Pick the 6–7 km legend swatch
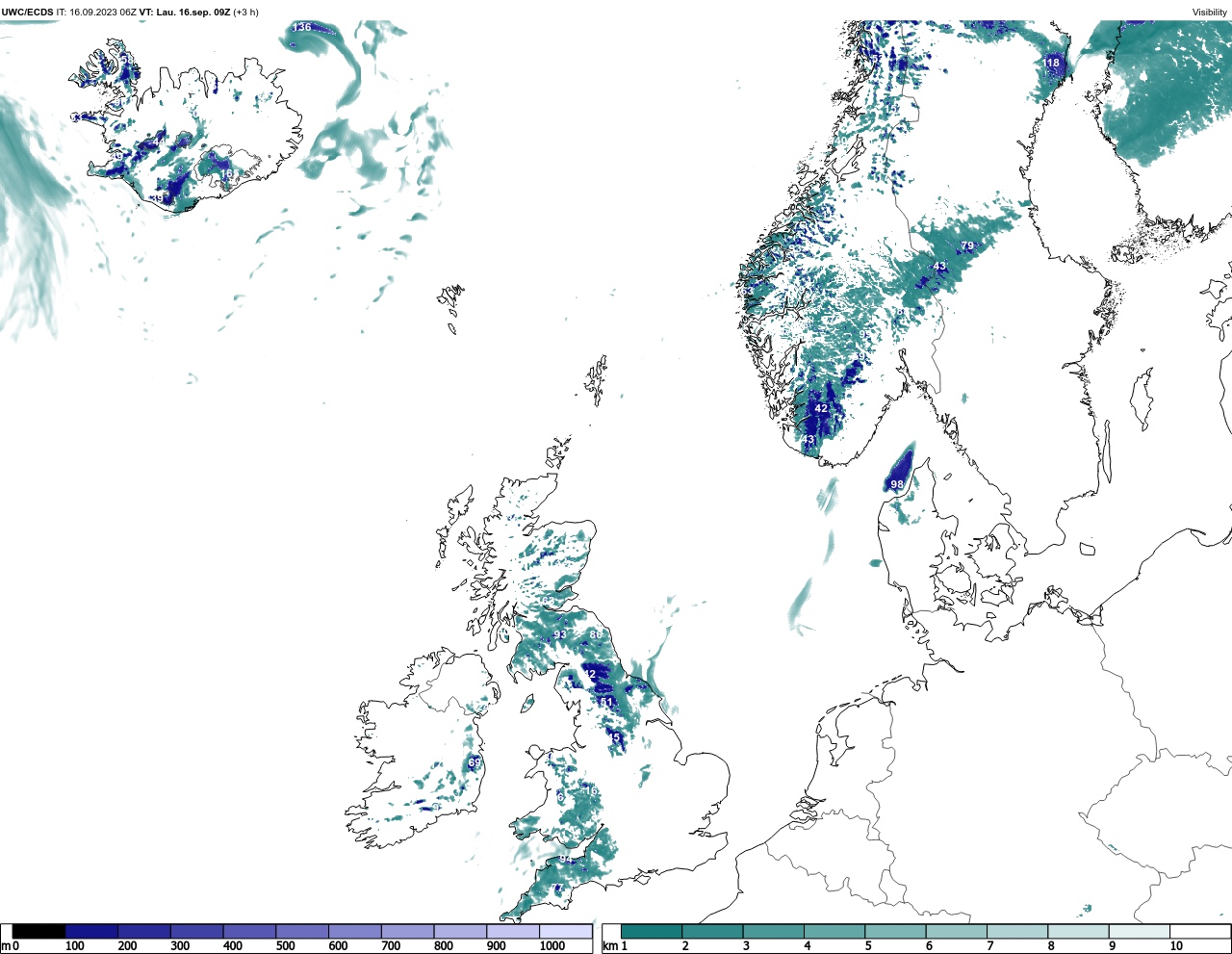 [x=957, y=932]
